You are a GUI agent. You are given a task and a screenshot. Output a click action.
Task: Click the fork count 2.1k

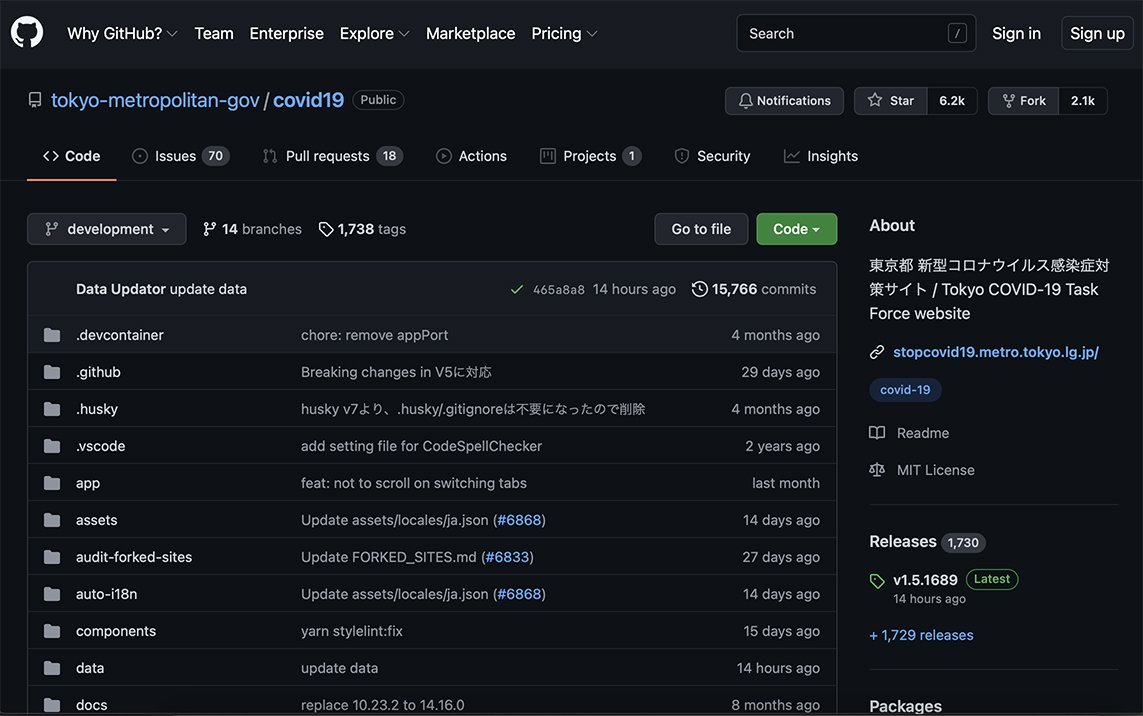1082,101
